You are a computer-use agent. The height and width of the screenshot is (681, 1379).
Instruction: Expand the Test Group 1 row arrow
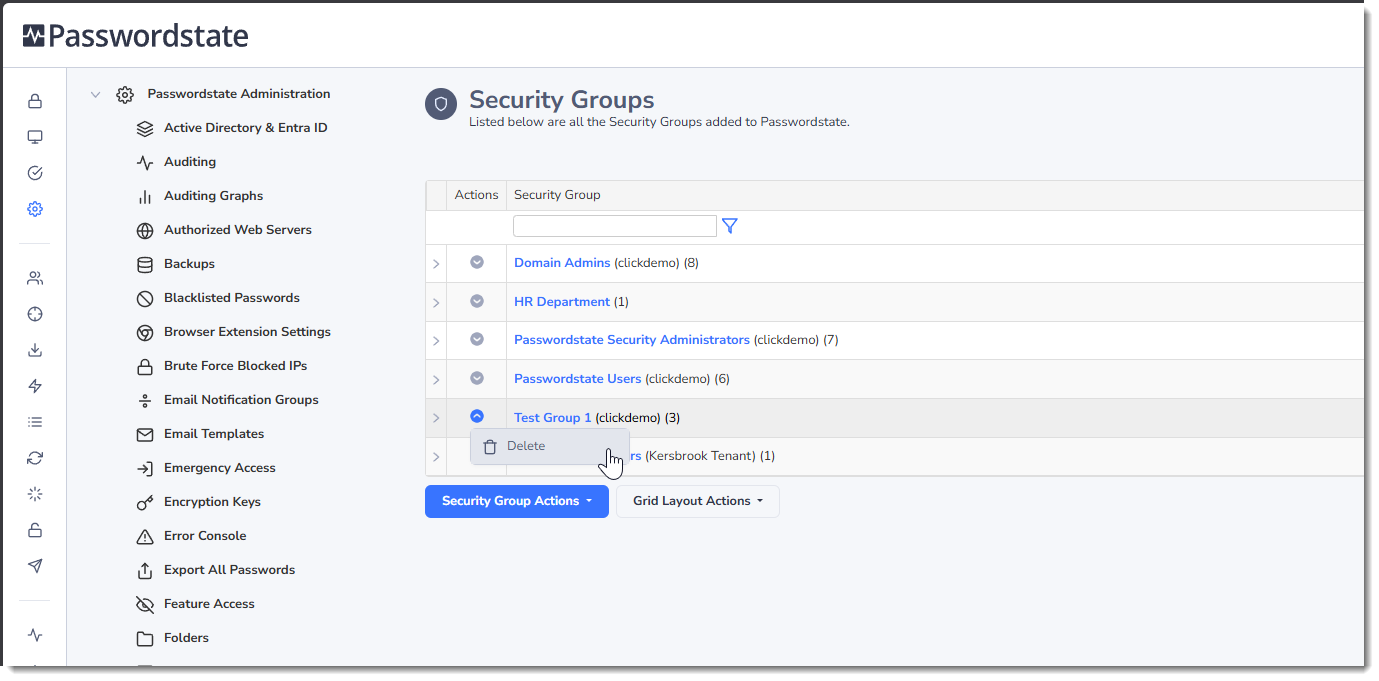click(x=436, y=418)
